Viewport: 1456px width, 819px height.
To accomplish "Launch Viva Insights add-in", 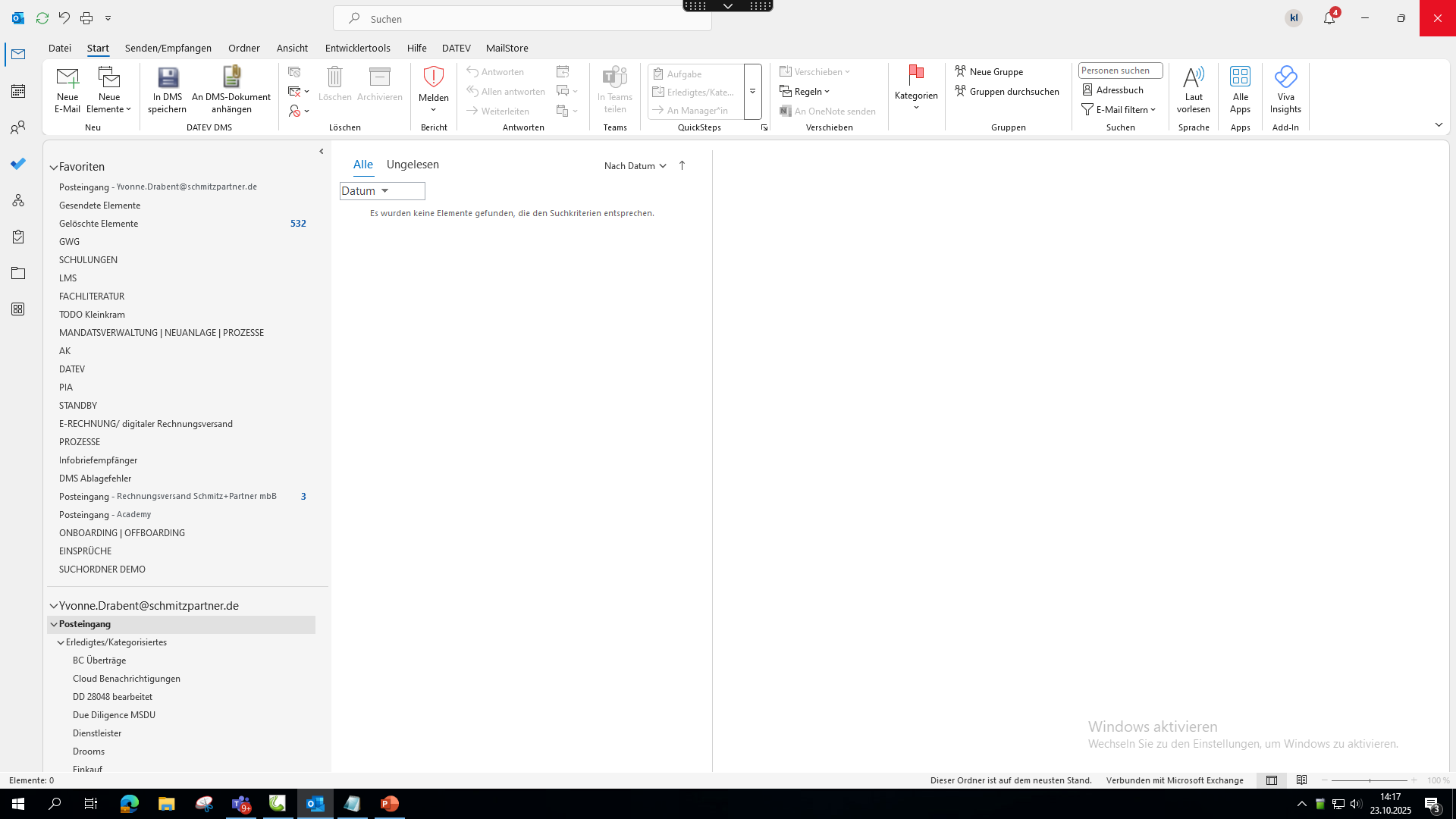I will click(1286, 89).
